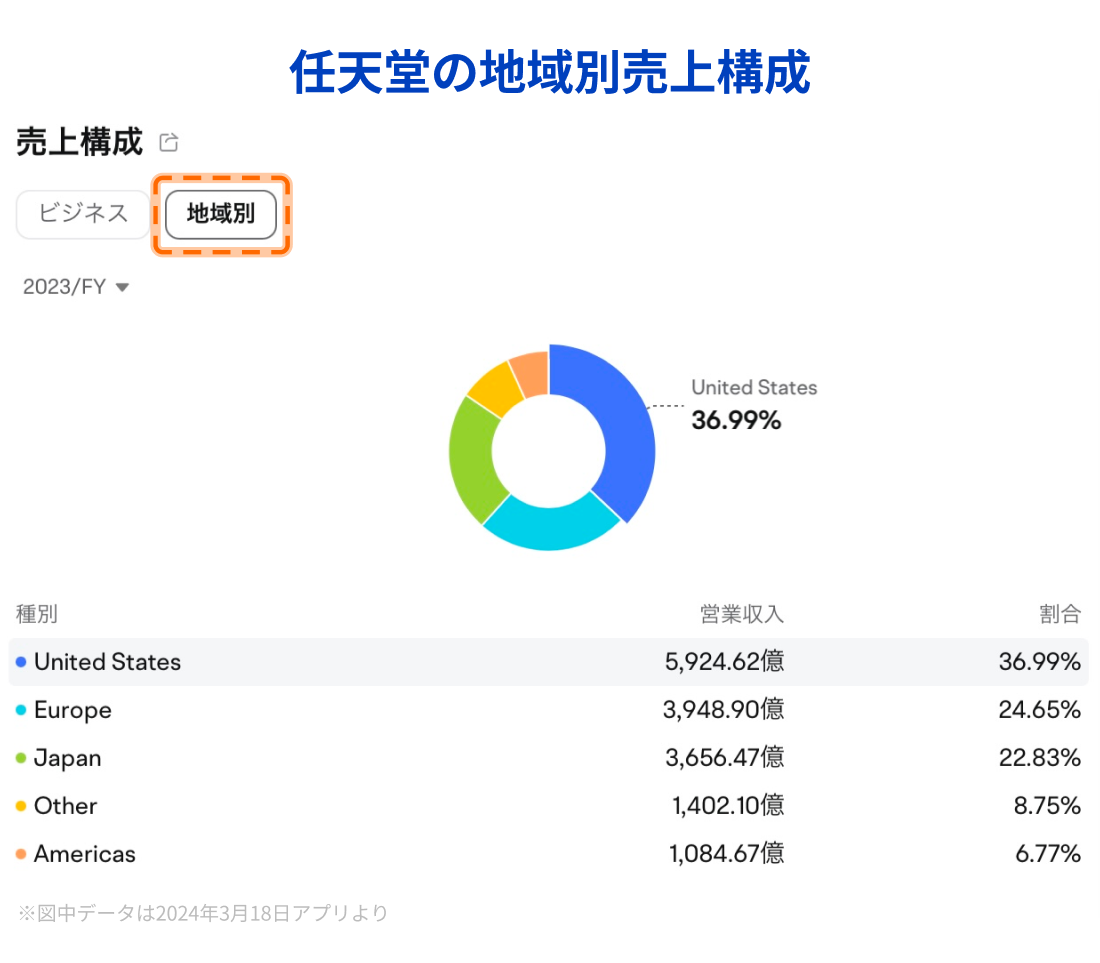Click the 割合 column header
Viewport: 1100px width, 963px height.
pos(1060,614)
